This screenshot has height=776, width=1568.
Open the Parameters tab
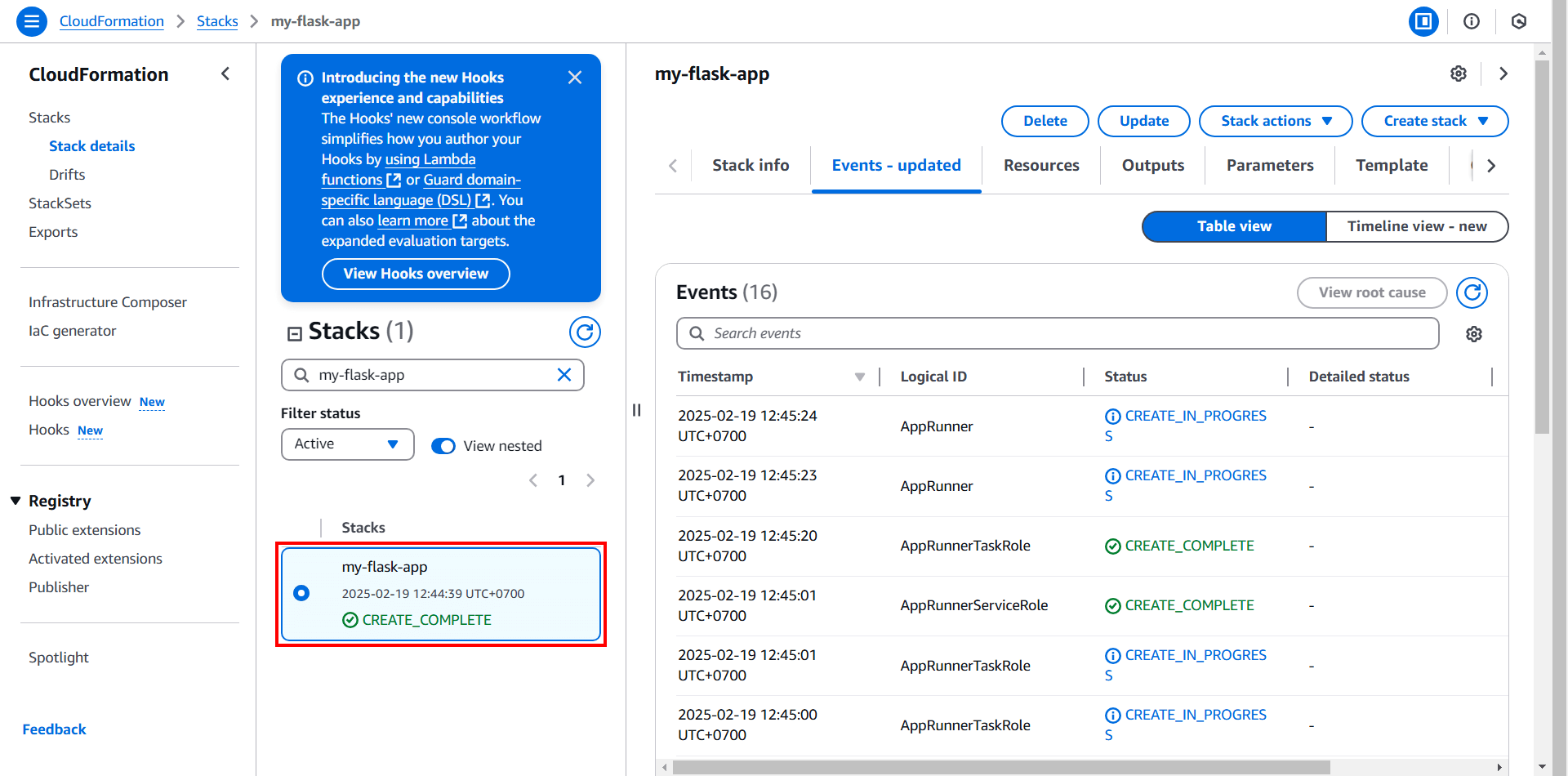1270,166
